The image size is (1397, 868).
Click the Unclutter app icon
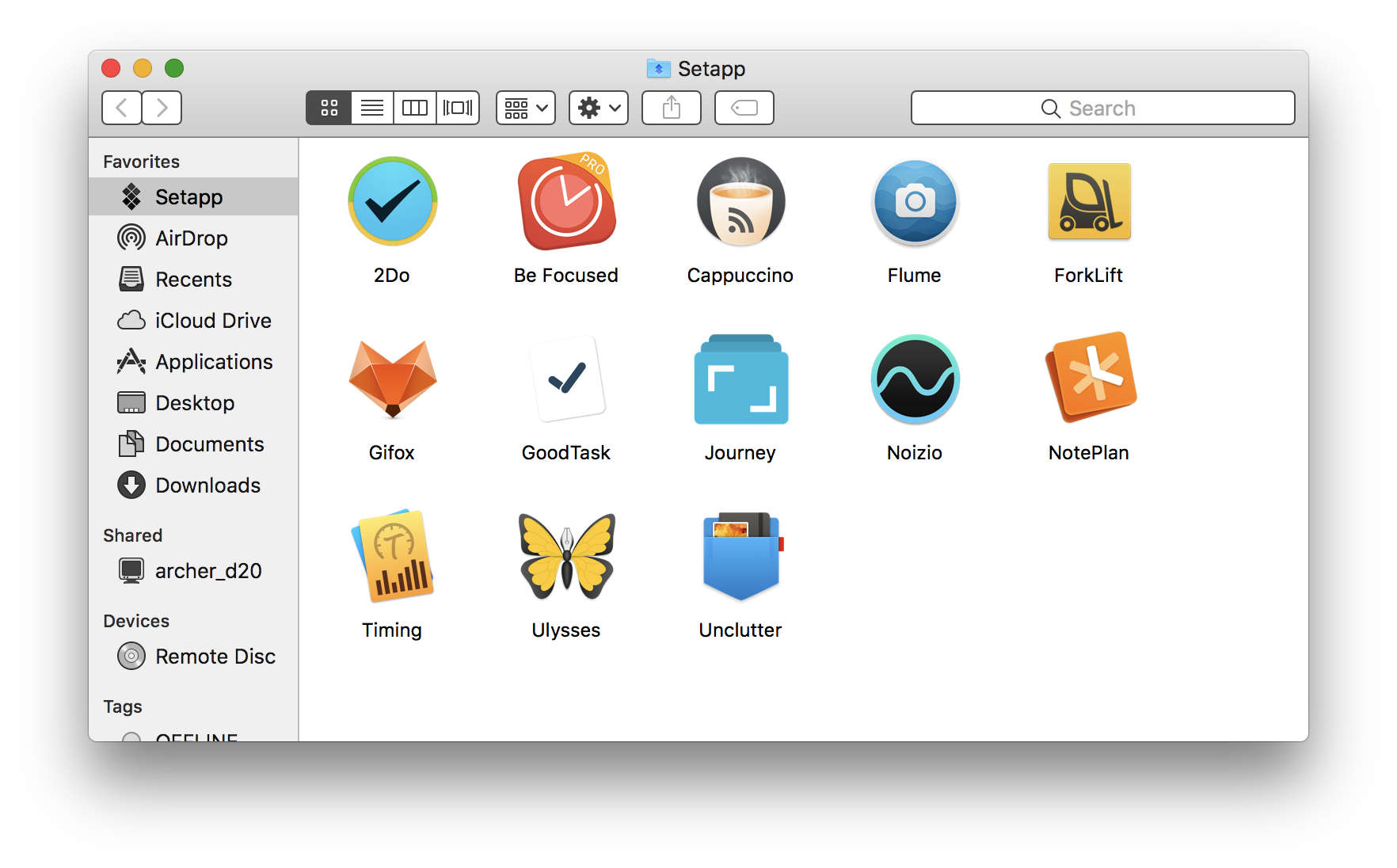742,556
